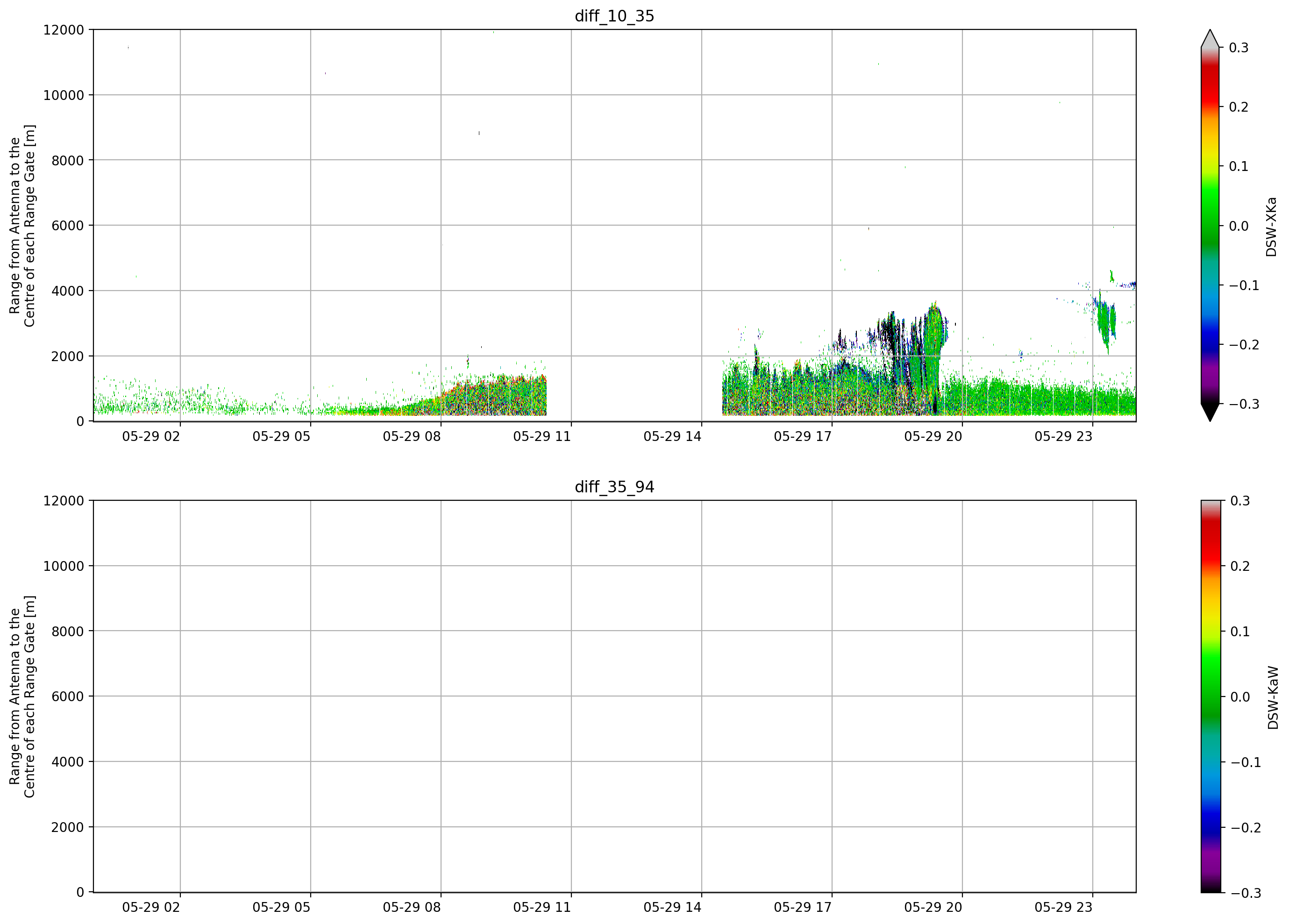Click the black lower arrow on DSW-XKa colorbar
Image resolution: width=1289 pixels, height=924 pixels.
click(1210, 412)
